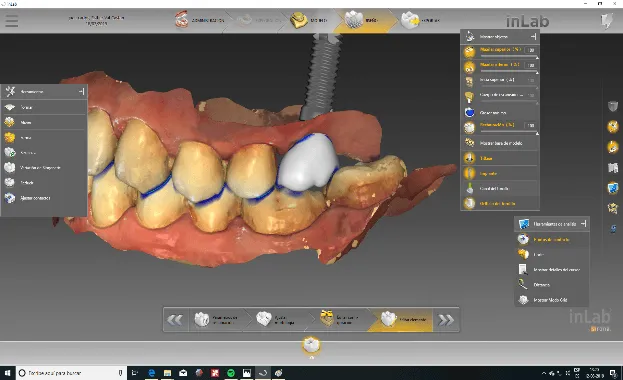The width and height of the screenshot is (623, 380).
Task: Choose the Variación Biogenérica tool
Action: [x=44, y=167]
